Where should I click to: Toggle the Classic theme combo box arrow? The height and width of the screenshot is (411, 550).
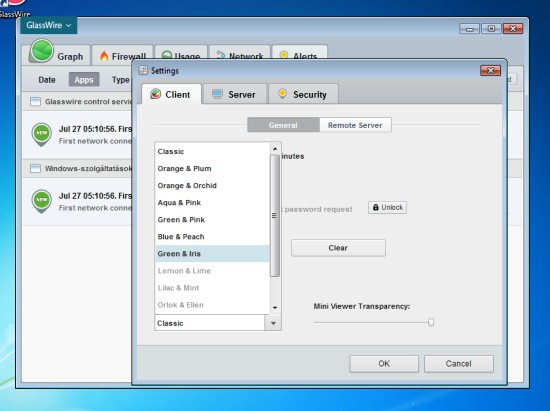[273, 323]
